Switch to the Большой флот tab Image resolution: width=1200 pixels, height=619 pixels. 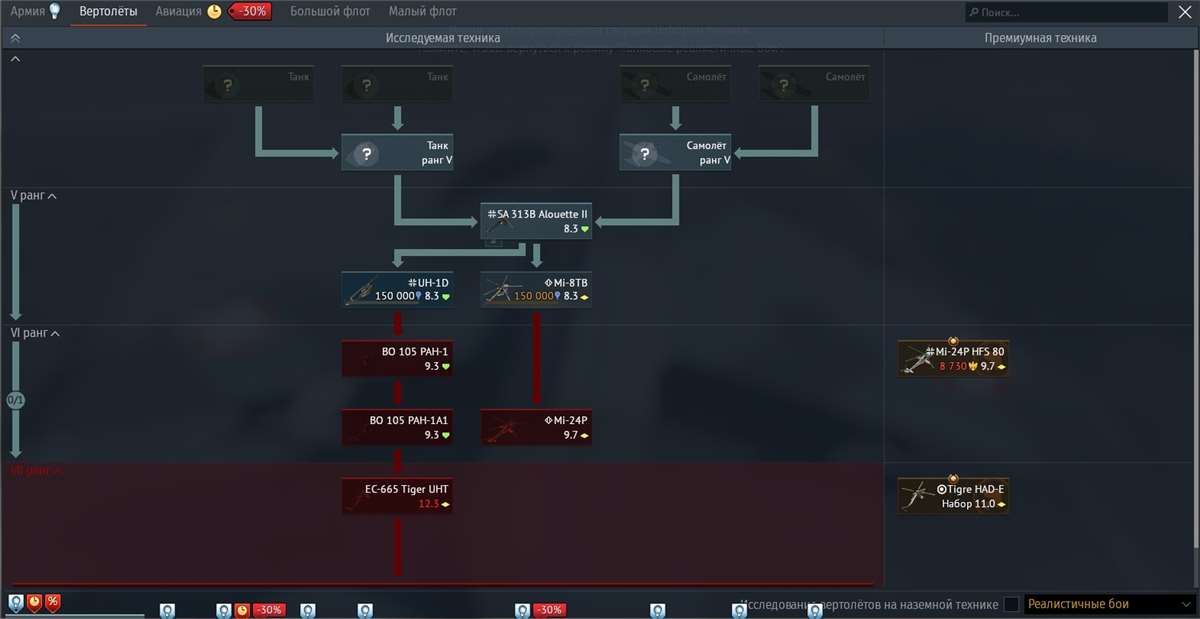pyautogui.click(x=330, y=12)
